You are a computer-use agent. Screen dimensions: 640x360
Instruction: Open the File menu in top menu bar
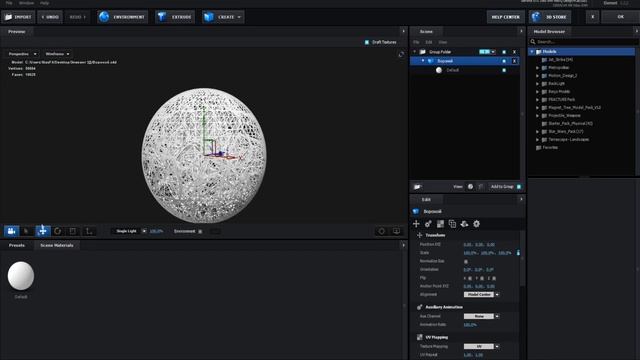click(x=9, y=3)
